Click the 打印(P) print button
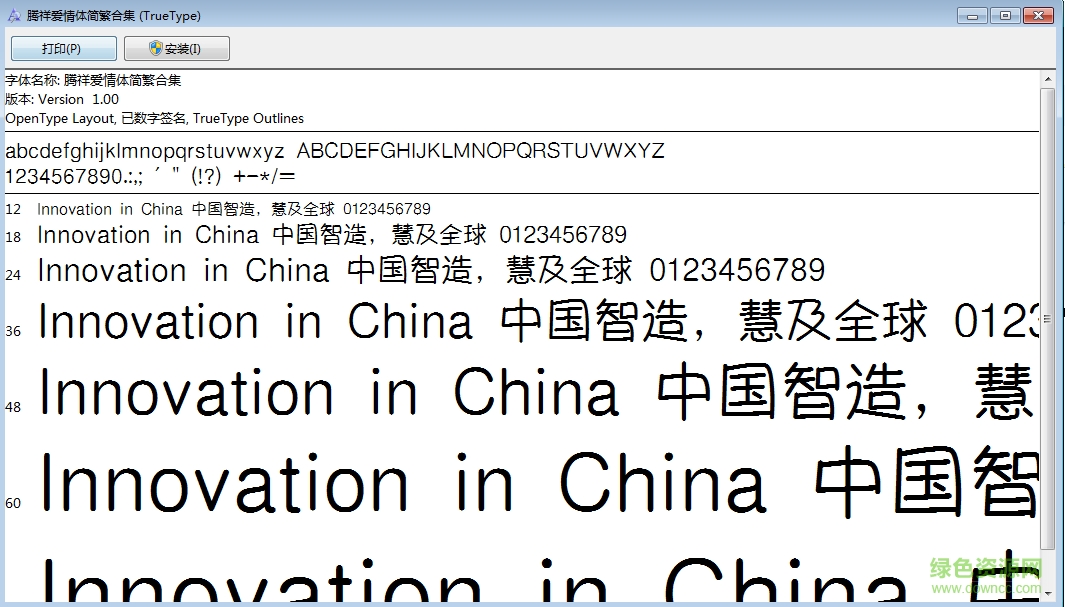Image resolution: width=1065 pixels, height=607 pixels. (62, 47)
